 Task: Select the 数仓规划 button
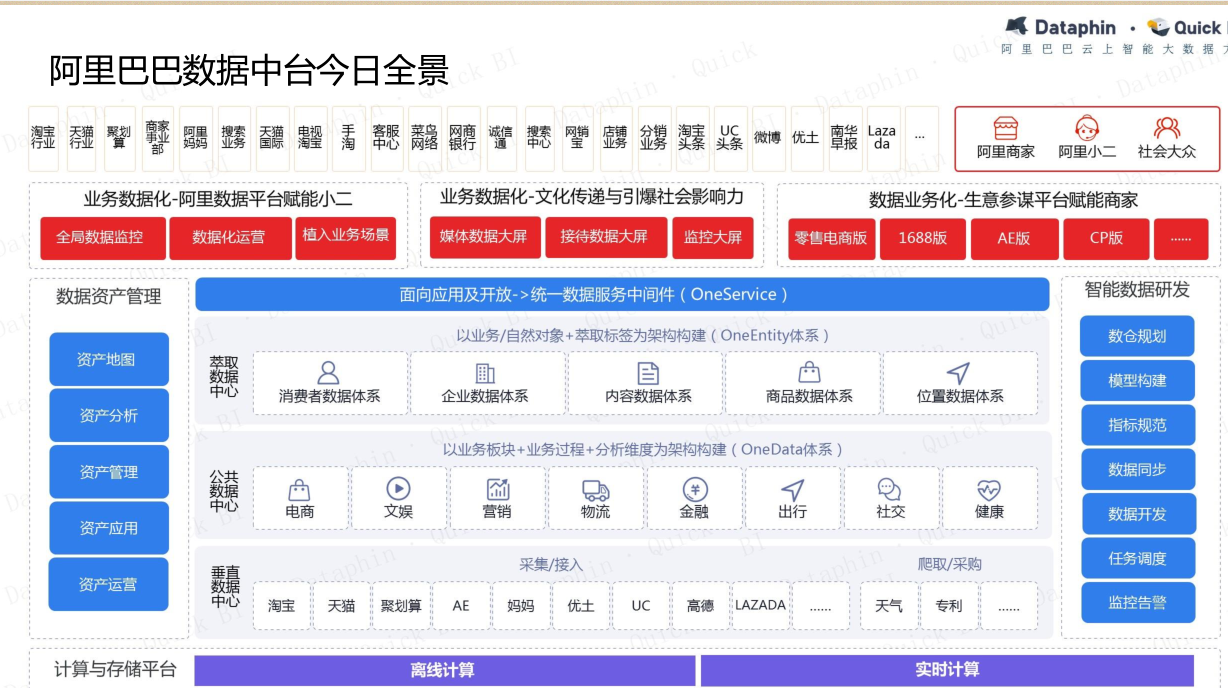(1137, 336)
